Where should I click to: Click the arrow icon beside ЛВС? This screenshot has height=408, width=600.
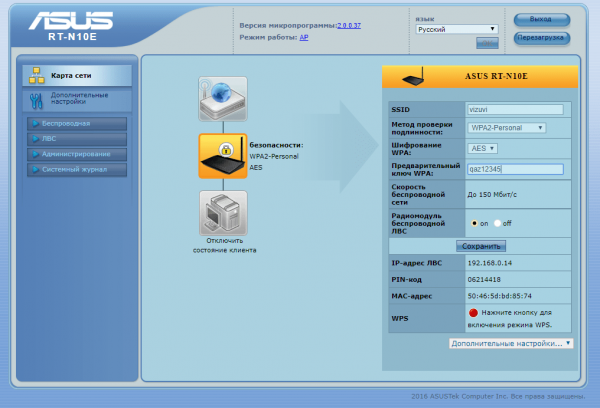click(x=36, y=139)
